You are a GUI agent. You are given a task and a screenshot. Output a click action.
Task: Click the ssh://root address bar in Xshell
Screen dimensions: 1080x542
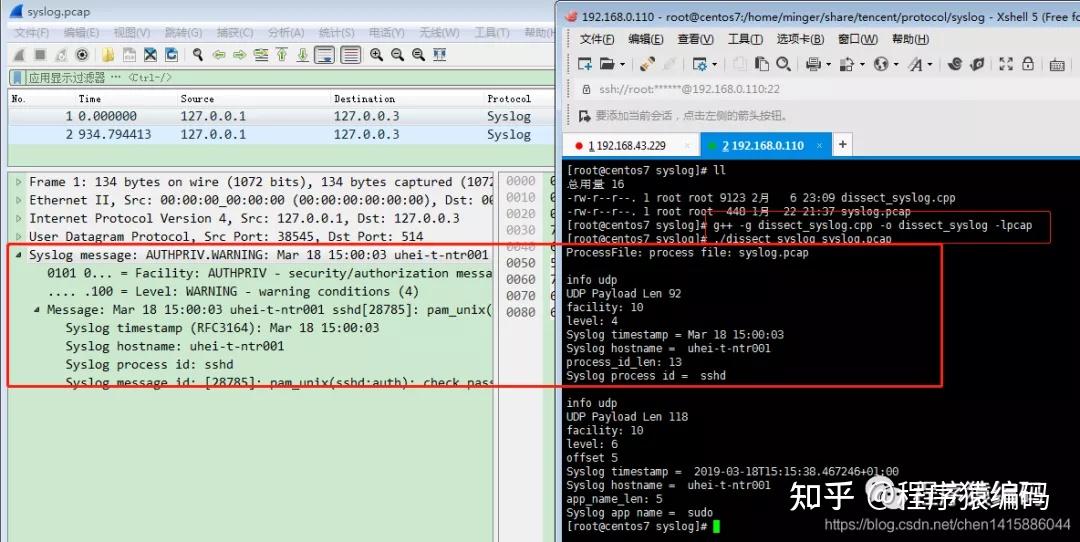[x=826, y=89]
